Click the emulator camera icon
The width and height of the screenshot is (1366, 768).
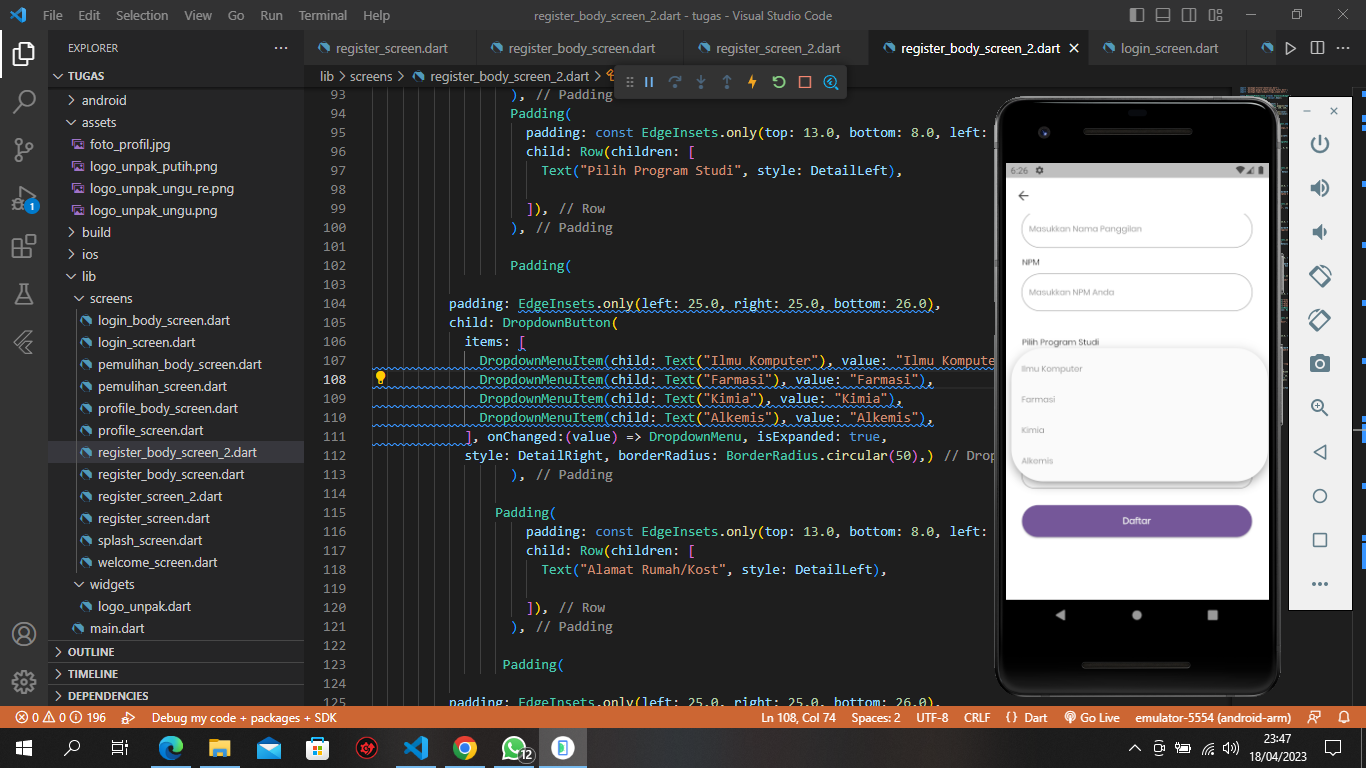coord(1320,363)
